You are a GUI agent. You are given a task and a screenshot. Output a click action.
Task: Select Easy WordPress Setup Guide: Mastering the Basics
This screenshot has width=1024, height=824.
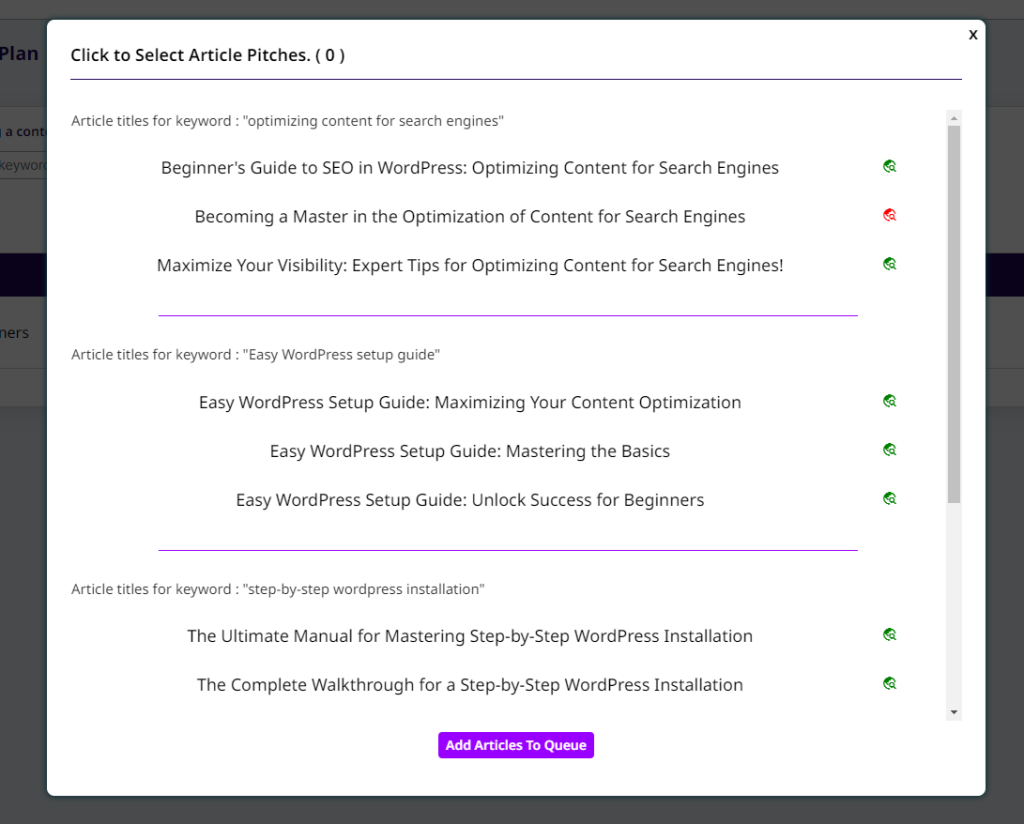pyautogui.click(x=469, y=452)
